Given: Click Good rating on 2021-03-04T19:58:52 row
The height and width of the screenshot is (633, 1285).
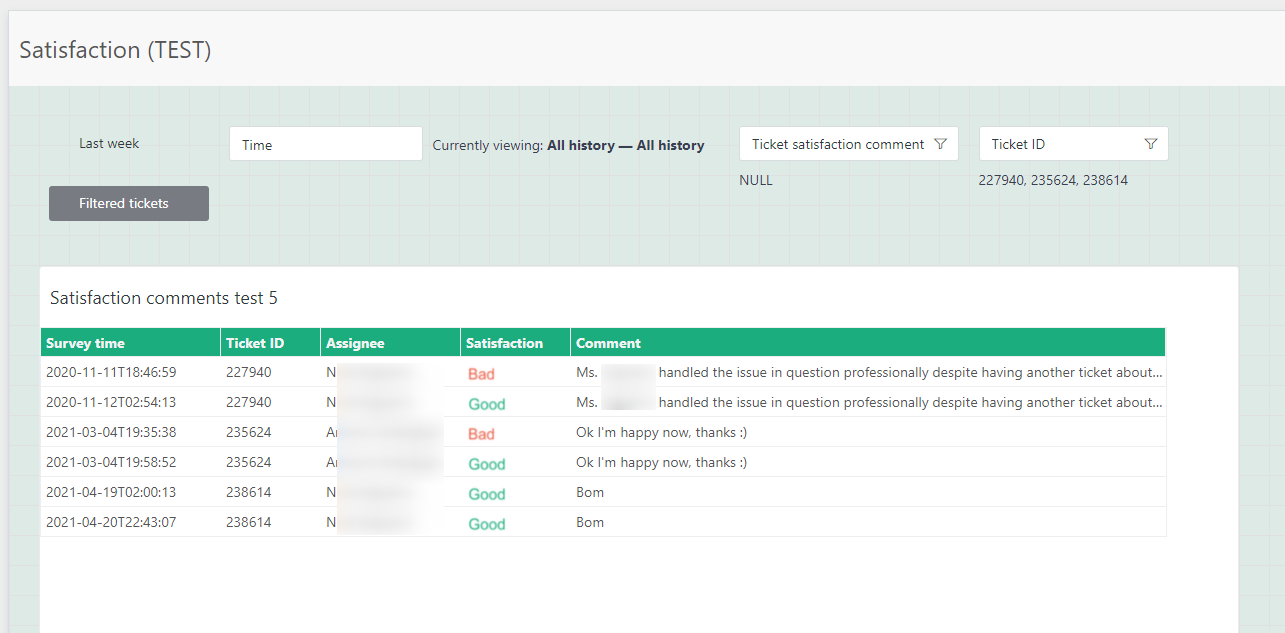Looking at the screenshot, I should tap(487, 464).
